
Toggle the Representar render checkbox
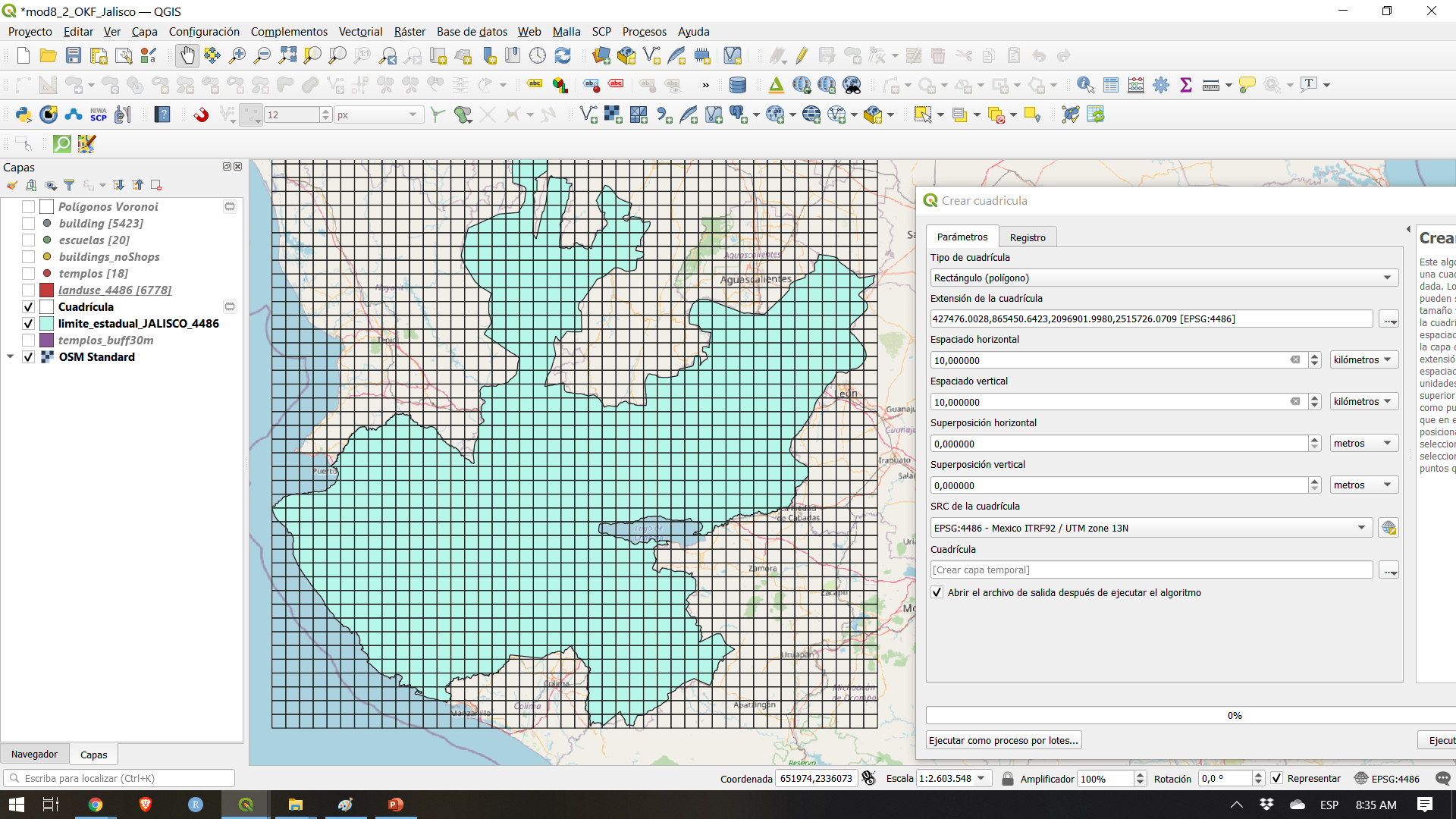1277,778
